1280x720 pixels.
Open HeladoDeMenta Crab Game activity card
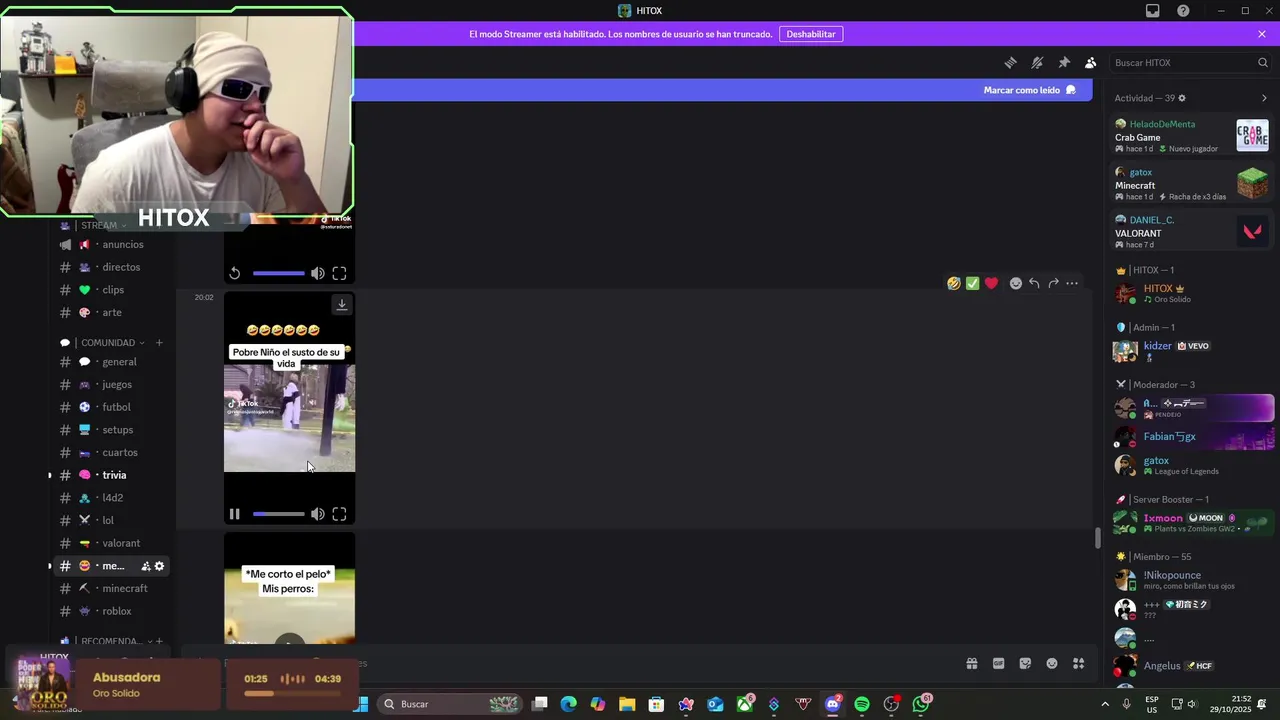(1191, 136)
